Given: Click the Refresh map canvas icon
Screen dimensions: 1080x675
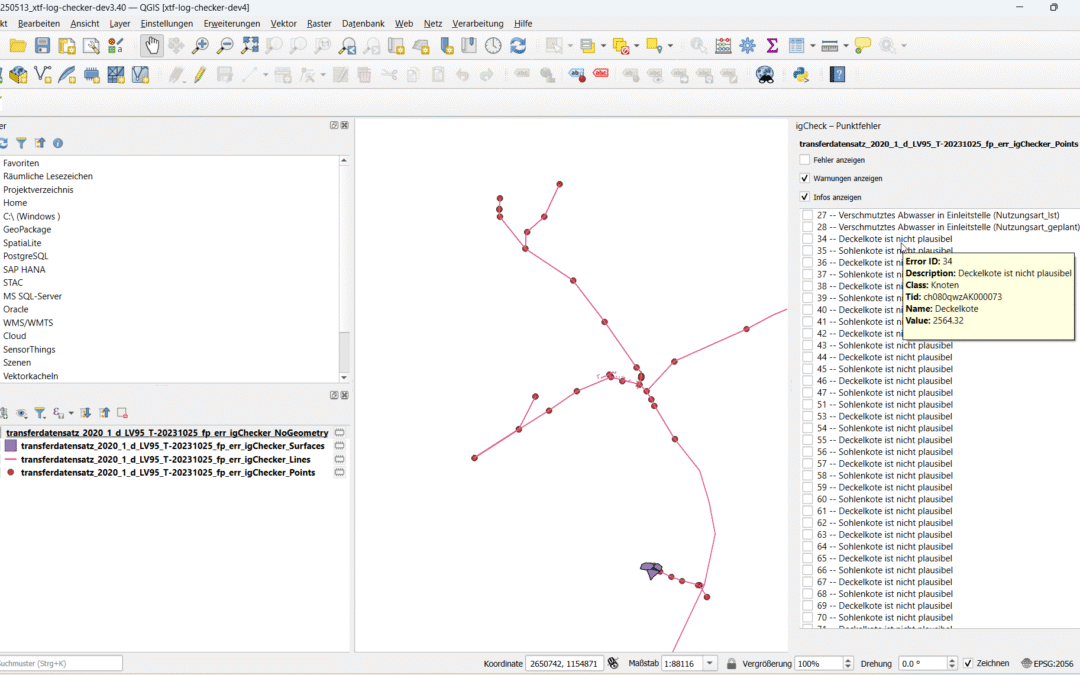Looking at the screenshot, I should [518, 46].
